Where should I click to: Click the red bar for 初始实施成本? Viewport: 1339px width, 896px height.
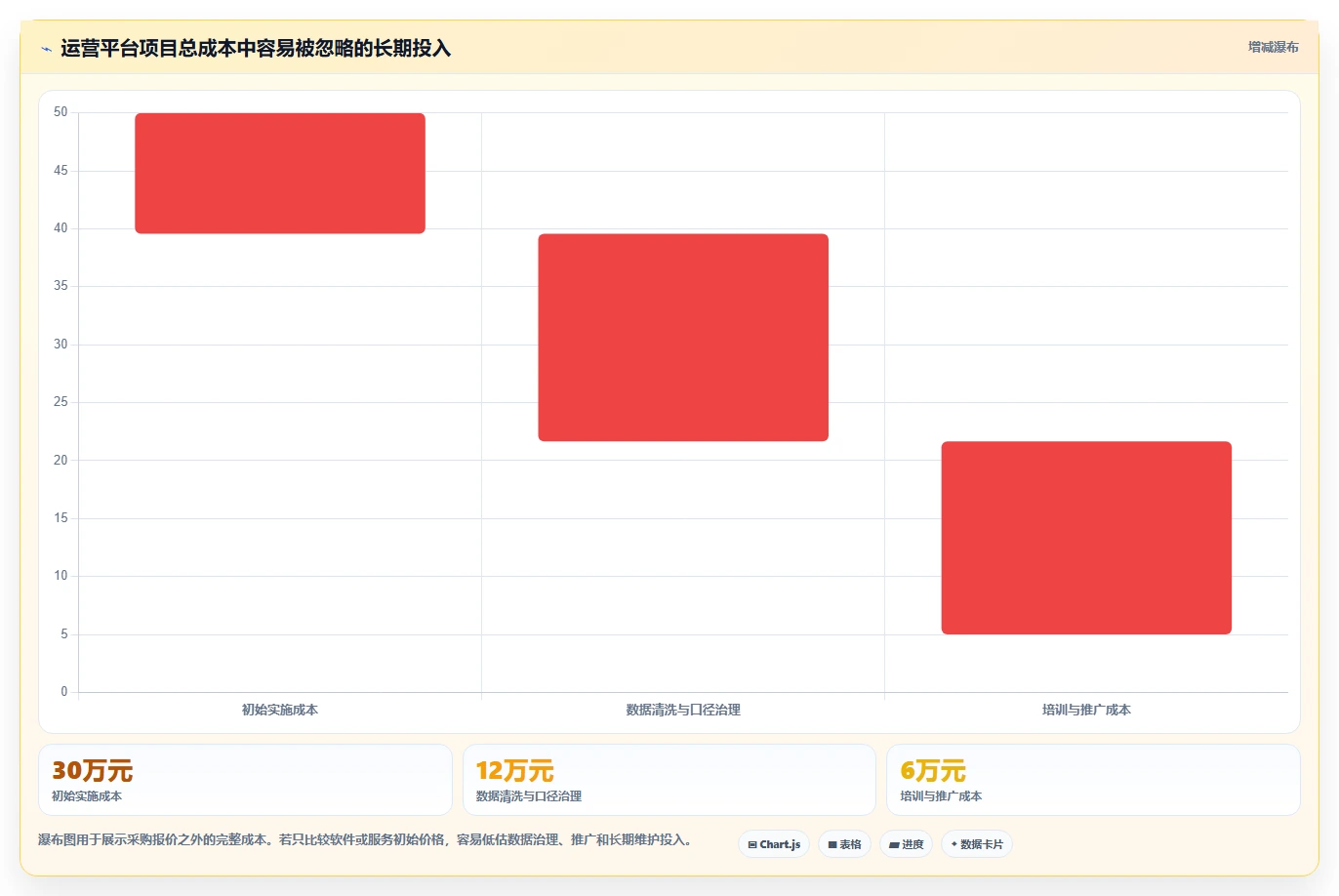tap(280, 174)
